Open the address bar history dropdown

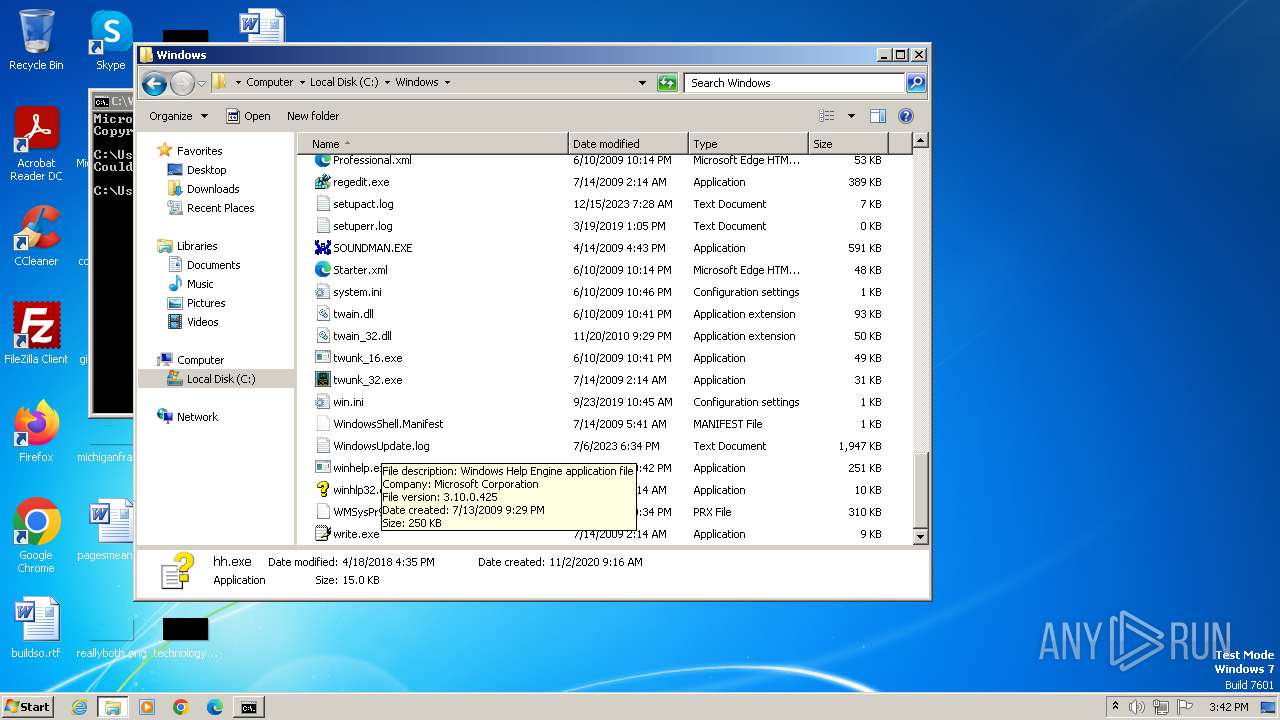coord(642,83)
